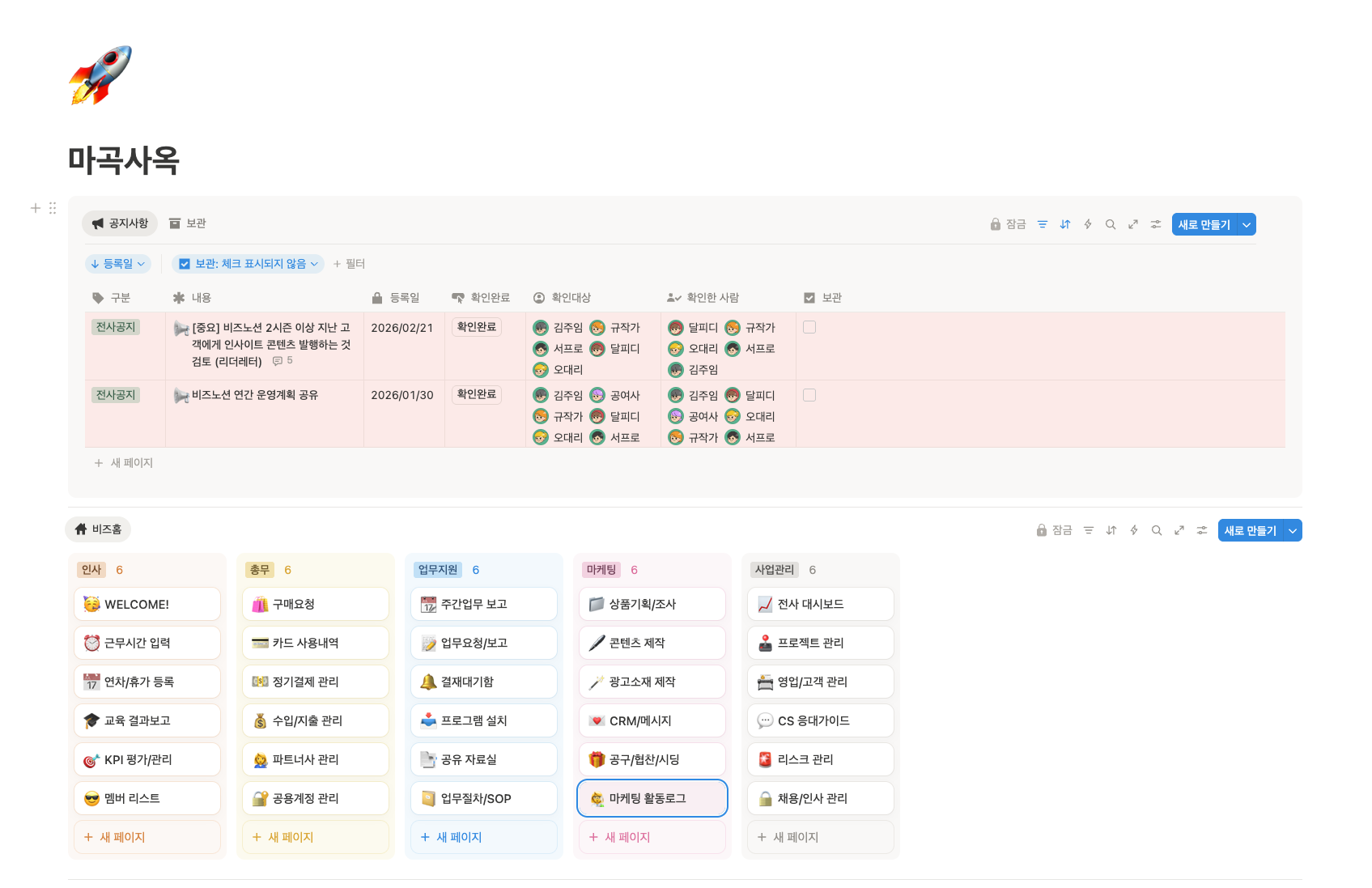This screenshot has width=1372, height=888.
Task: Open the 전사 대시보드 card
Action: (x=821, y=604)
